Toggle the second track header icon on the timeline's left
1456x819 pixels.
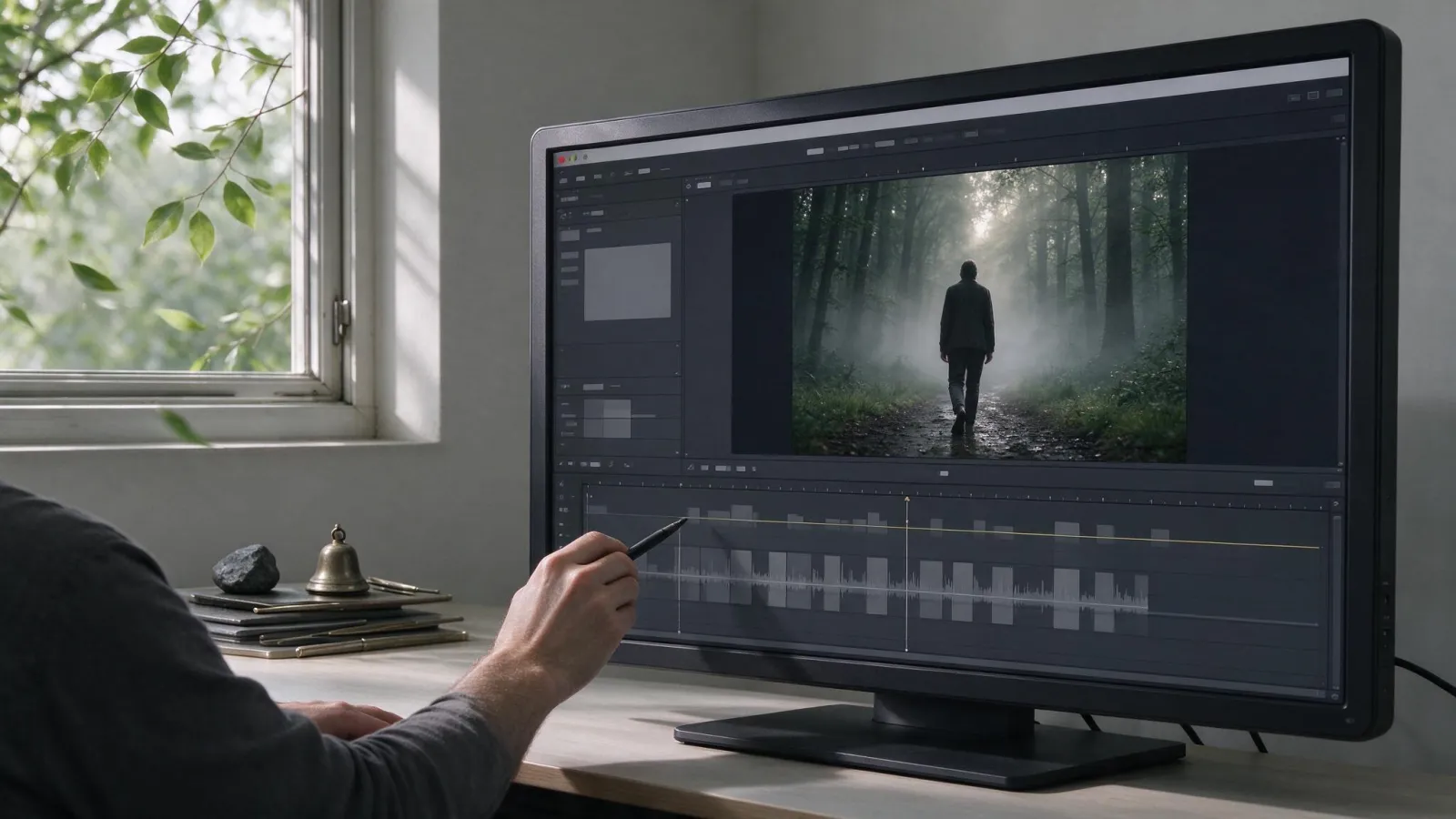[x=561, y=497]
